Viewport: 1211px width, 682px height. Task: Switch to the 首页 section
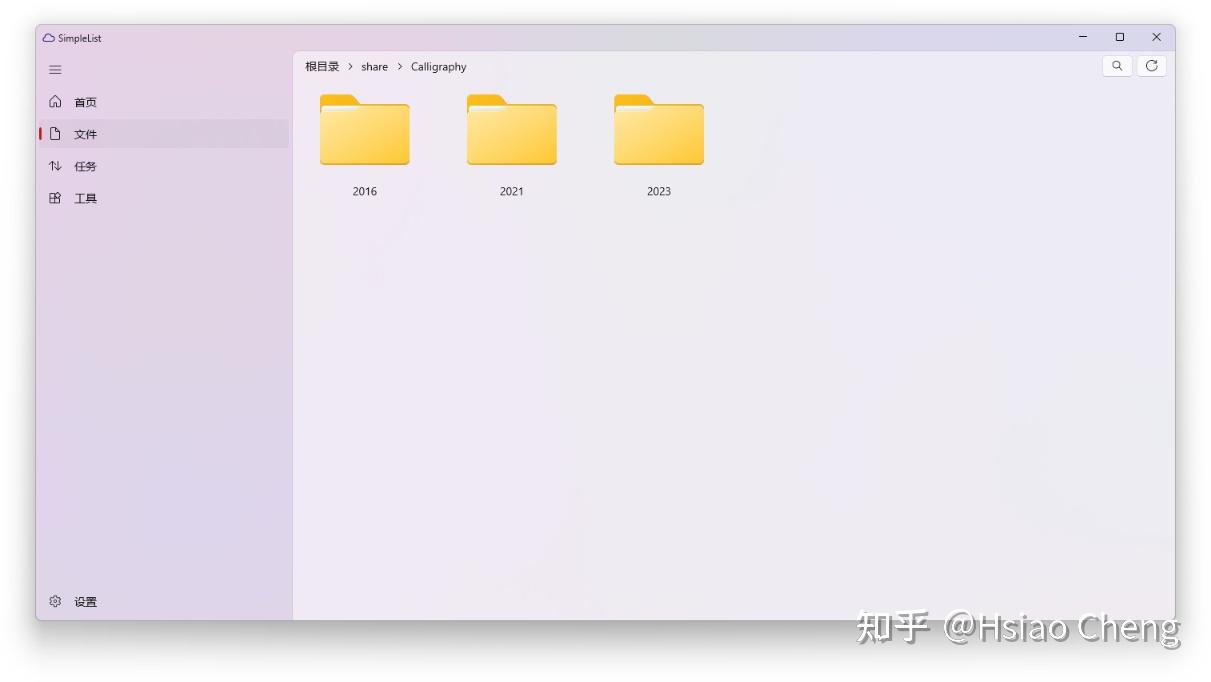coord(84,101)
